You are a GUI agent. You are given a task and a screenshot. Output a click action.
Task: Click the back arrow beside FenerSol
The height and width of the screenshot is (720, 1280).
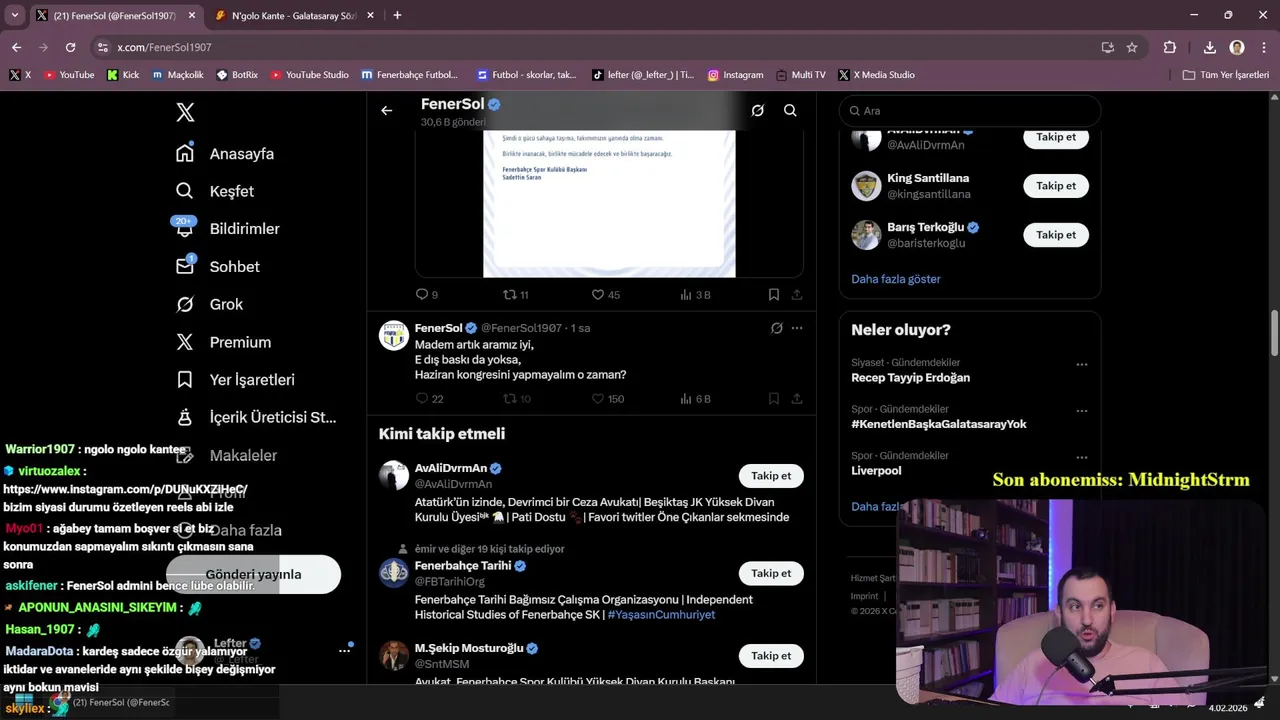click(387, 111)
